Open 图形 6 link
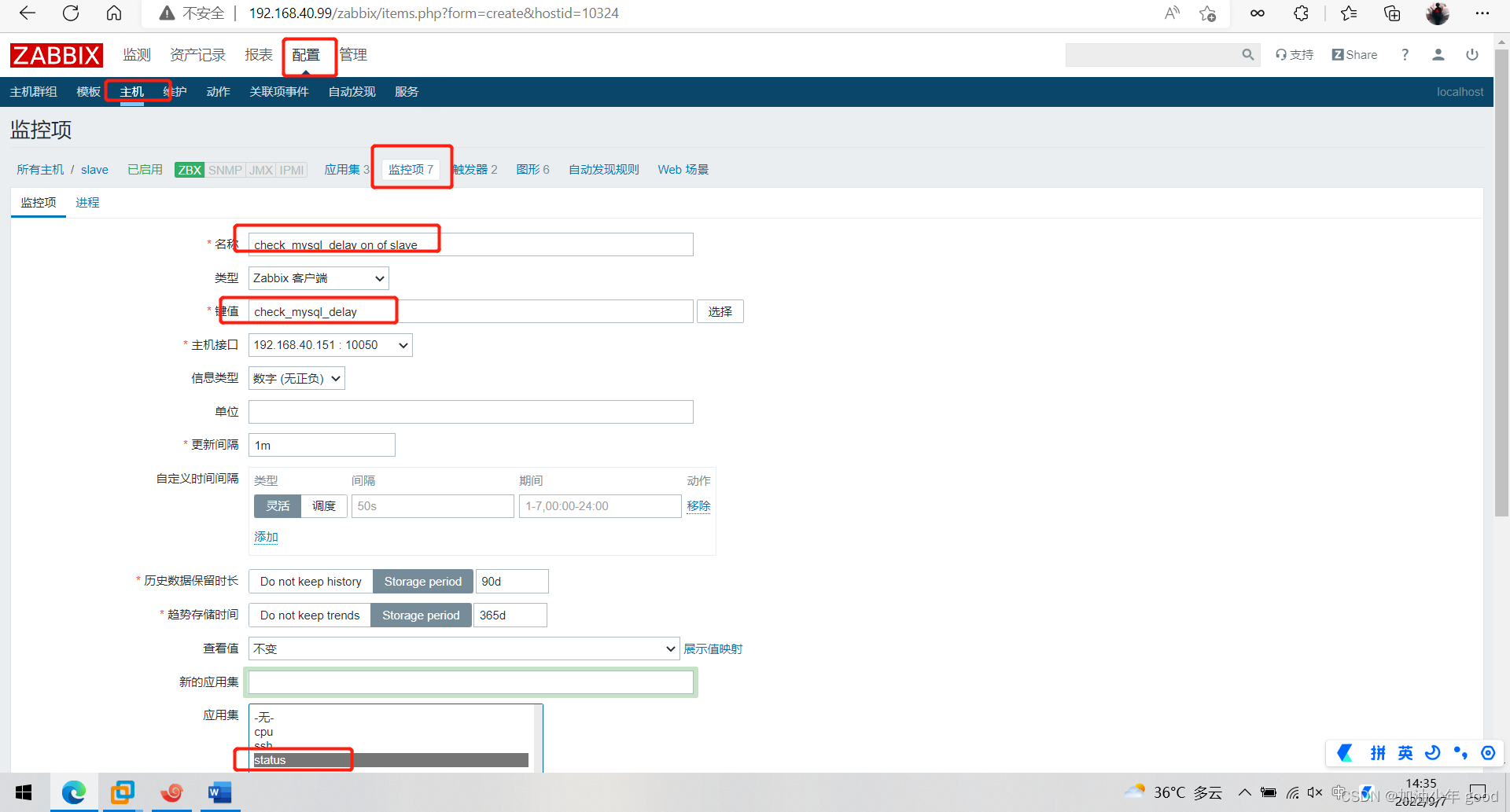 (x=532, y=169)
